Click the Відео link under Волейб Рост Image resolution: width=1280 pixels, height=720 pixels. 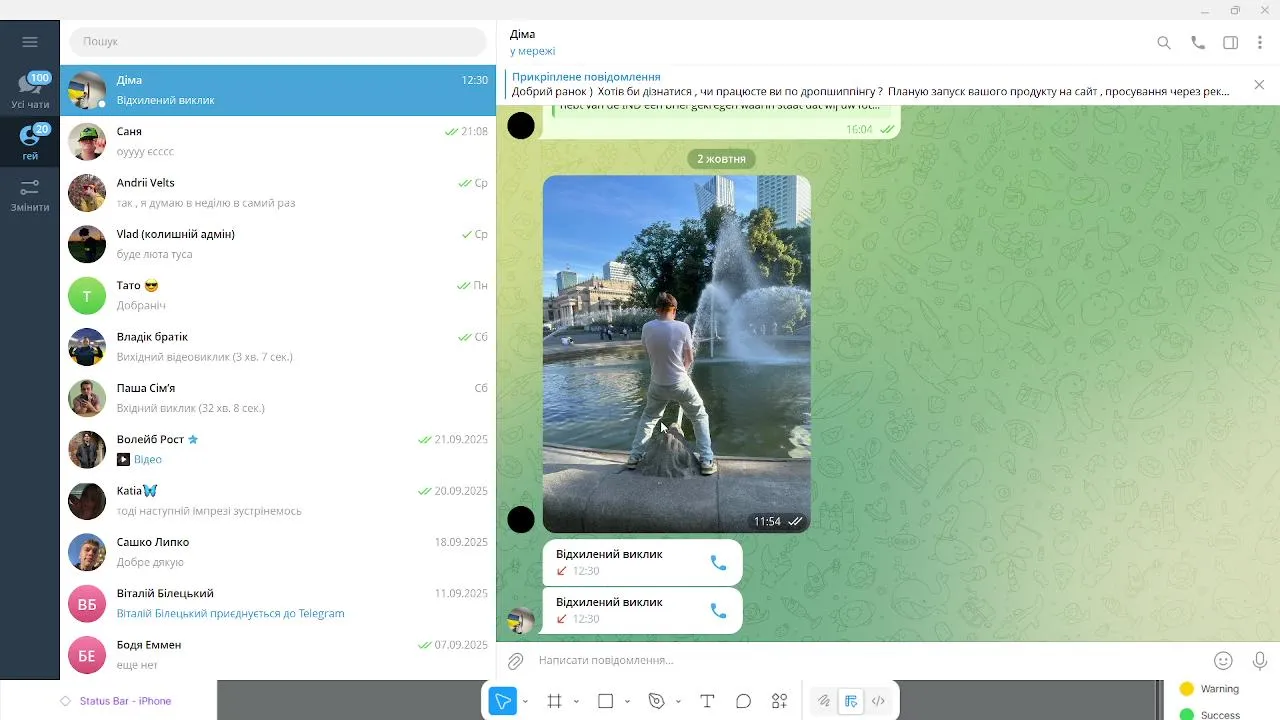pos(147,460)
